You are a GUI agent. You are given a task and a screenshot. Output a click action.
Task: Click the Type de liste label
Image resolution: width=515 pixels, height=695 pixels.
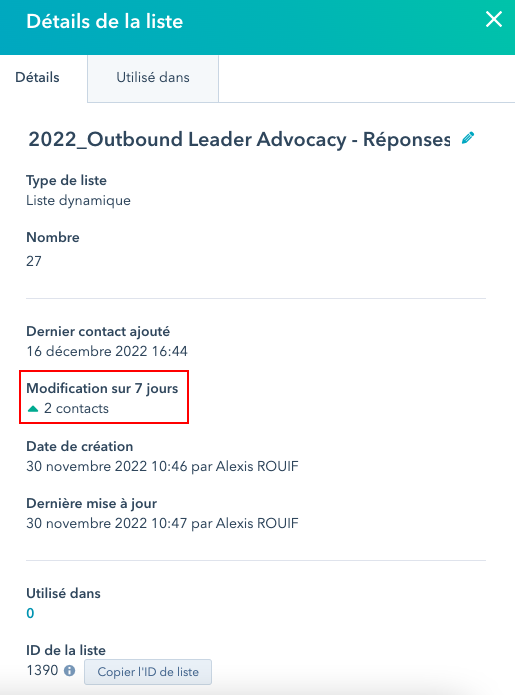pyautogui.click(x=66, y=180)
